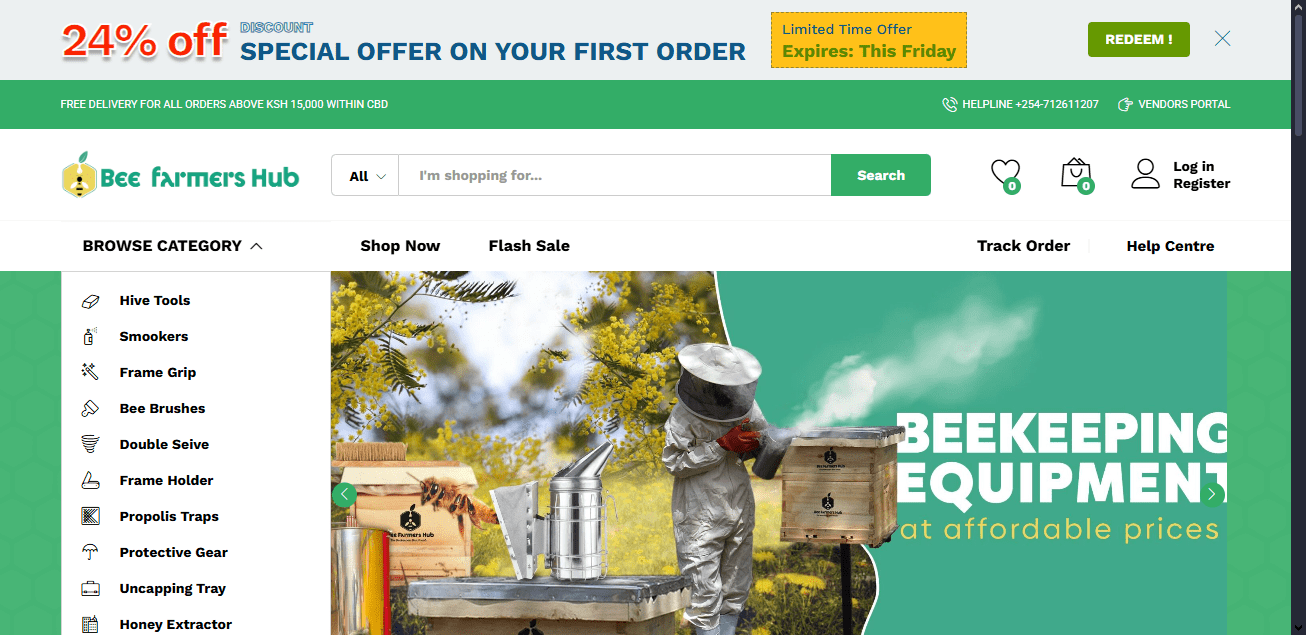Click the Protective Gear umbrella icon
Viewport: 1306px width, 635px height.
click(90, 552)
